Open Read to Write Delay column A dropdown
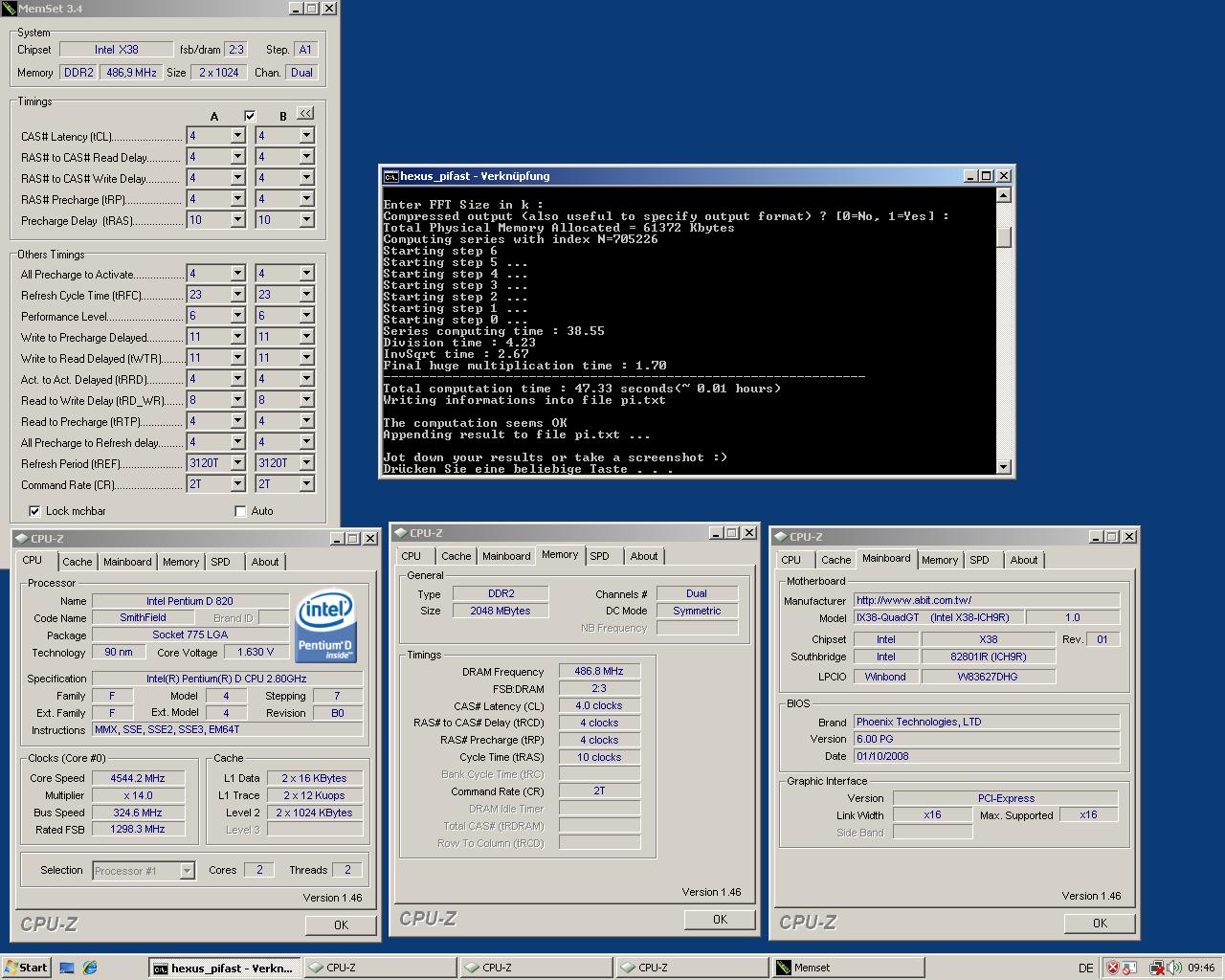 click(237, 400)
